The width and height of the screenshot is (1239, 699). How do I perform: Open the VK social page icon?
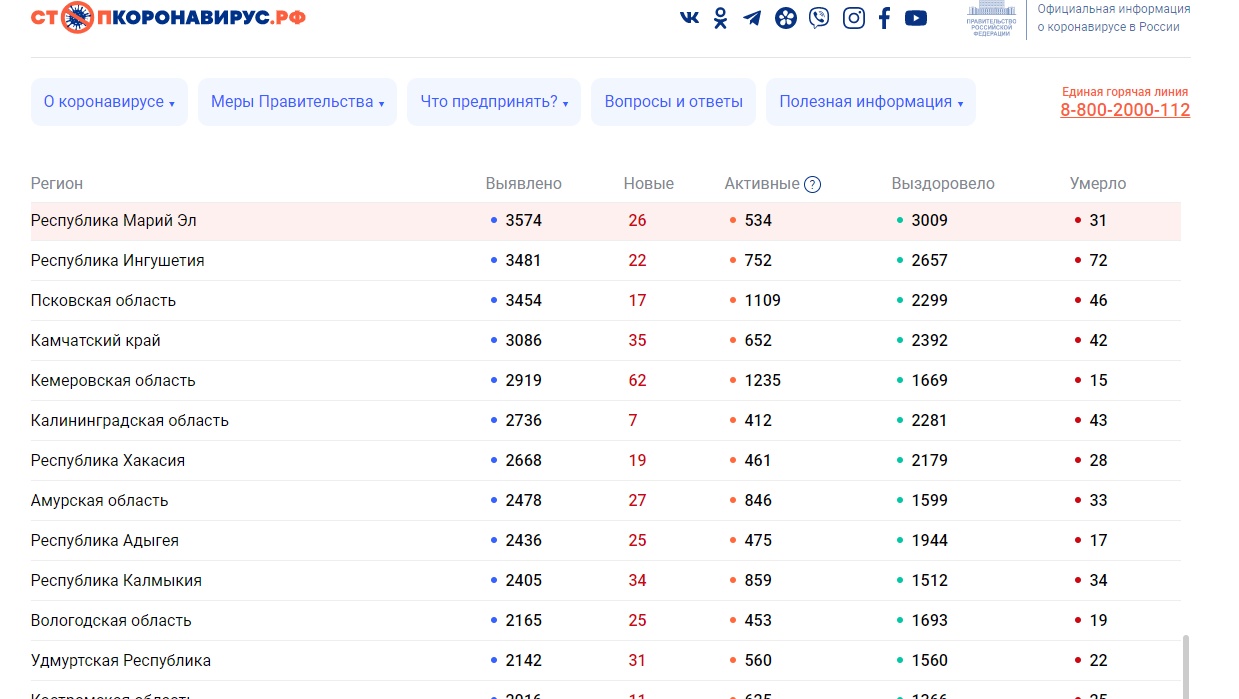(x=690, y=18)
